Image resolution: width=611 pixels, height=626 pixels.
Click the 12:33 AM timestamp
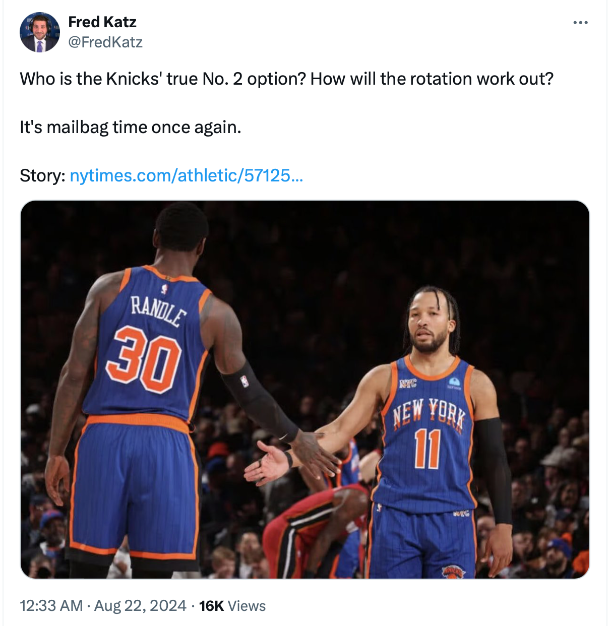pos(51,606)
